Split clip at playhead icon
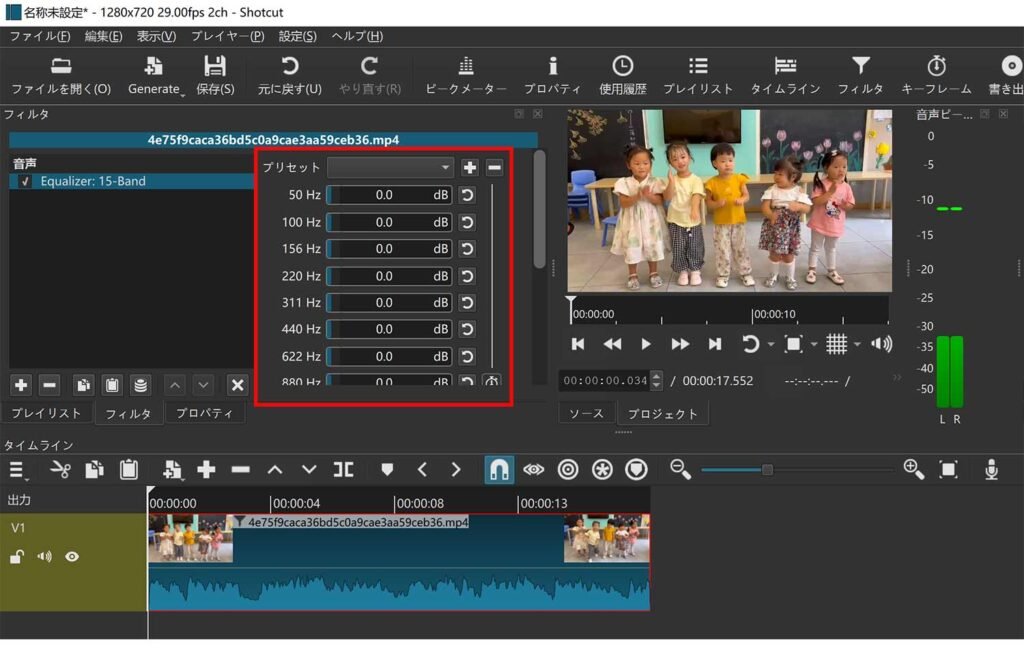The width and height of the screenshot is (1024, 653). click(x=344, y=469)
